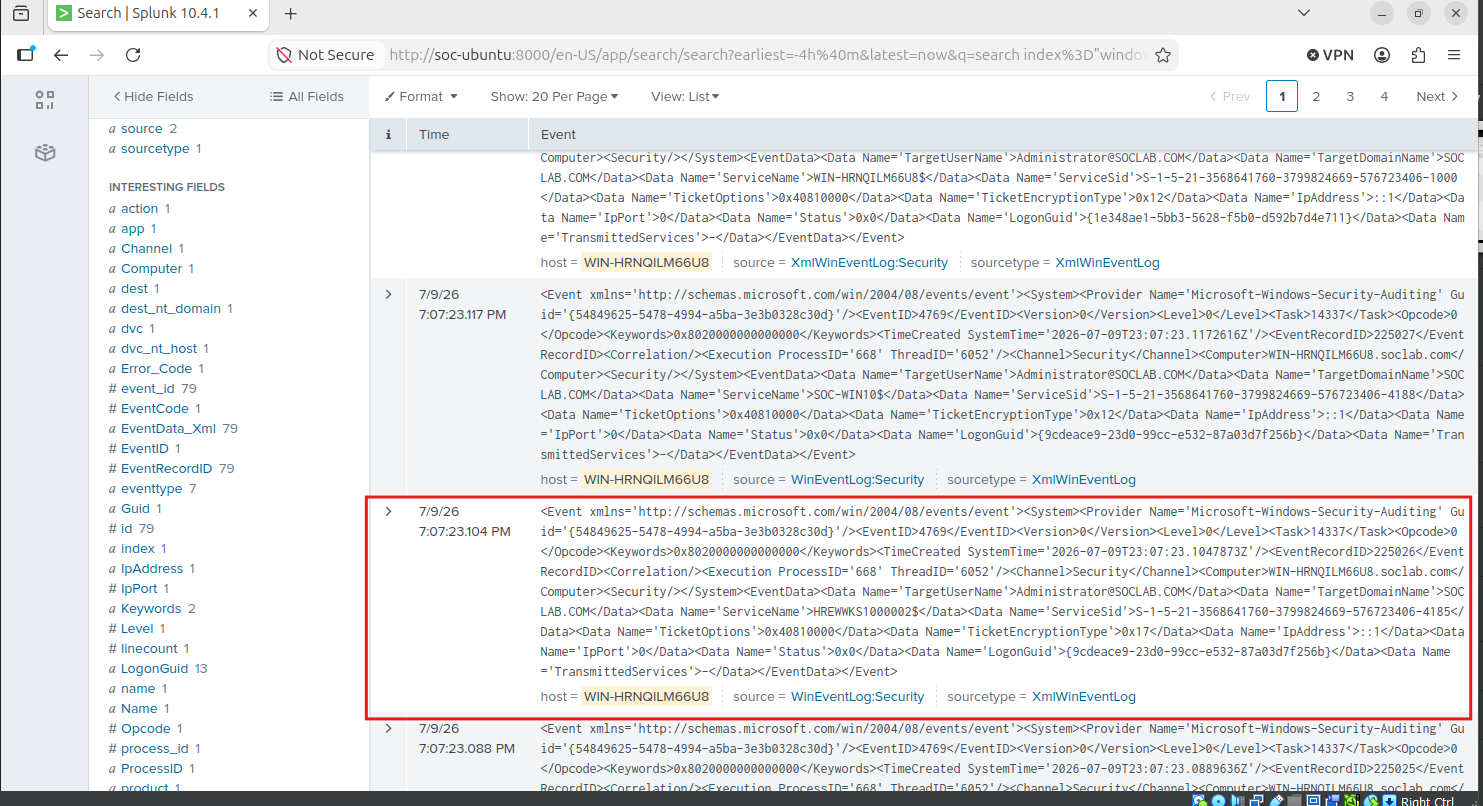Open the Keywords field summary

[x=152, y=609]
